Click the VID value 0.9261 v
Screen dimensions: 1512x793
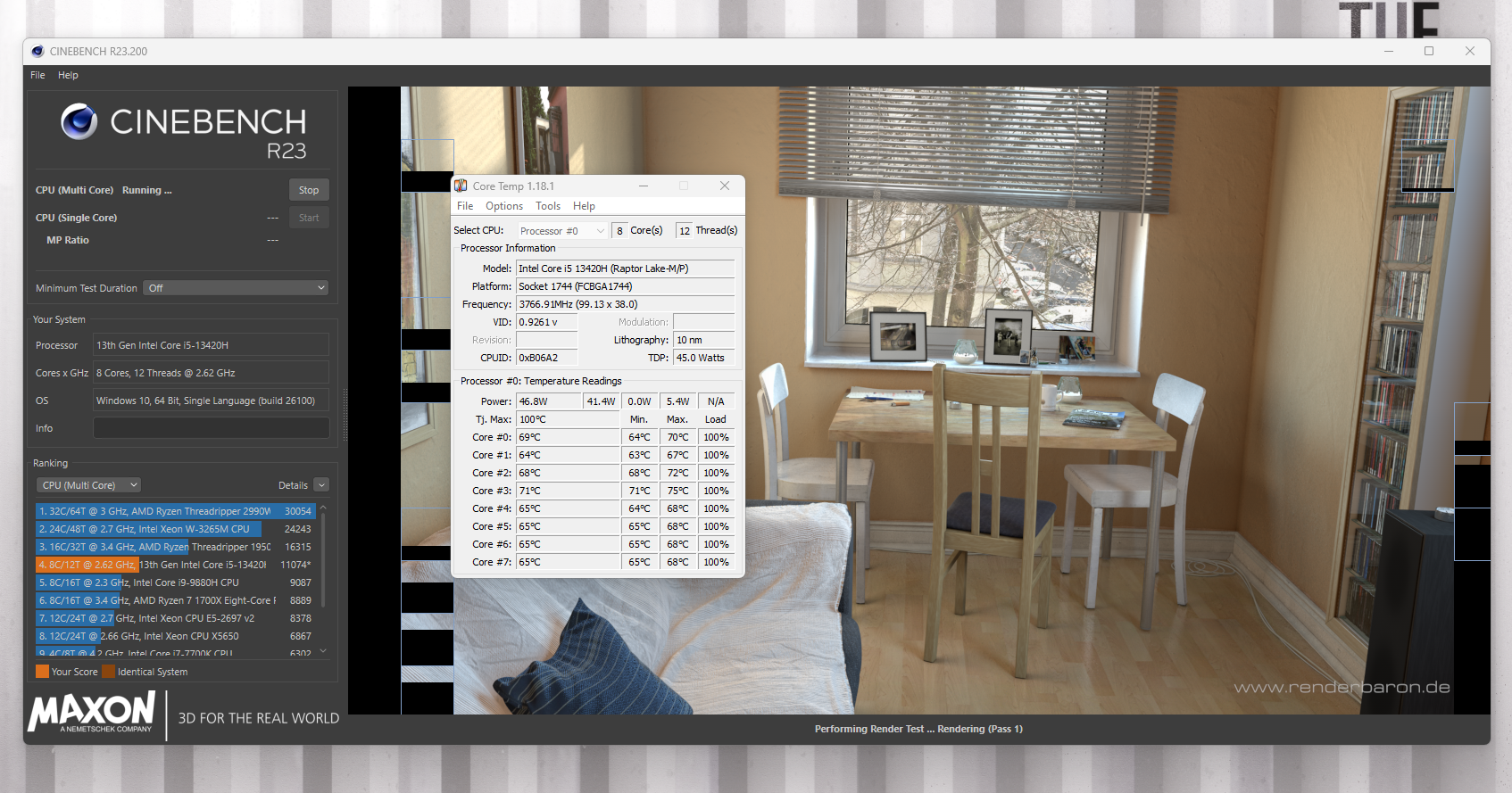click(x=546, y=322)
